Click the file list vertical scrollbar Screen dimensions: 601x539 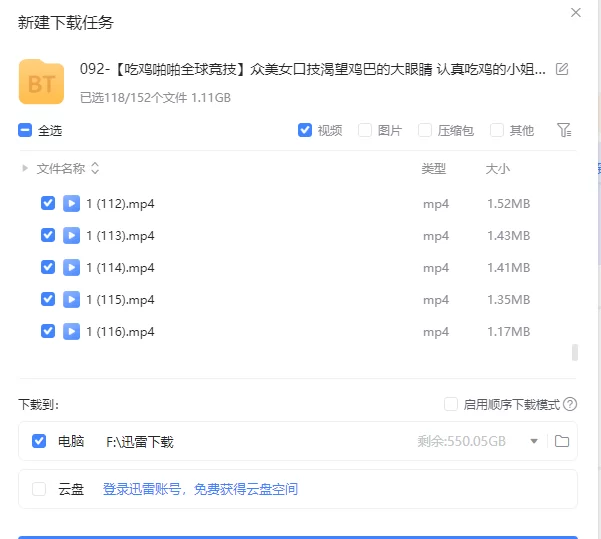[x=574, y=352]
